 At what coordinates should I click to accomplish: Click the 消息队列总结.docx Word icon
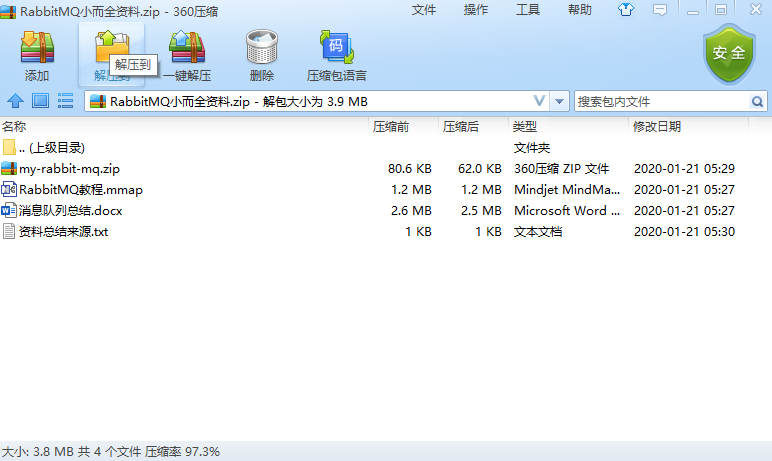[9, 211]
